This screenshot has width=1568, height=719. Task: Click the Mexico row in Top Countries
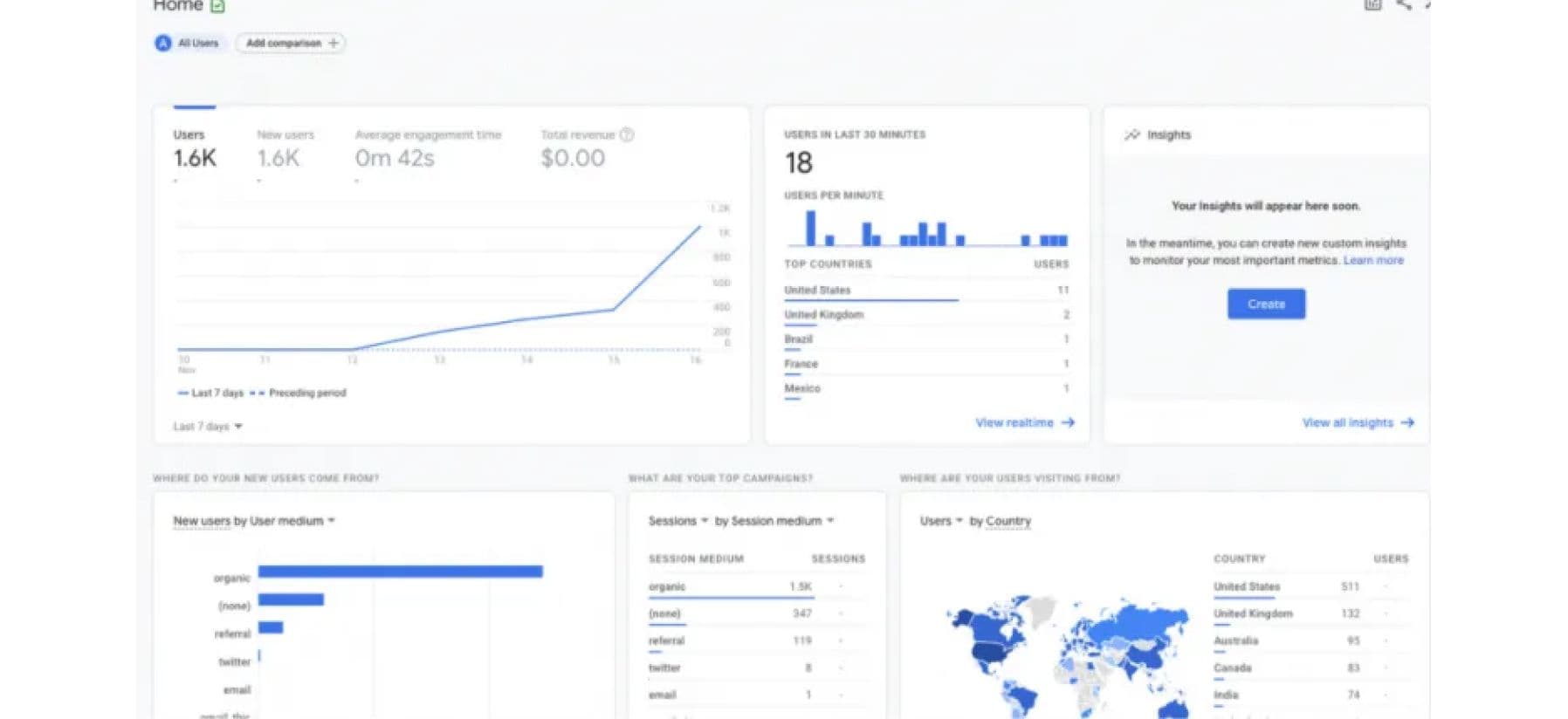(x=926, y=388)
